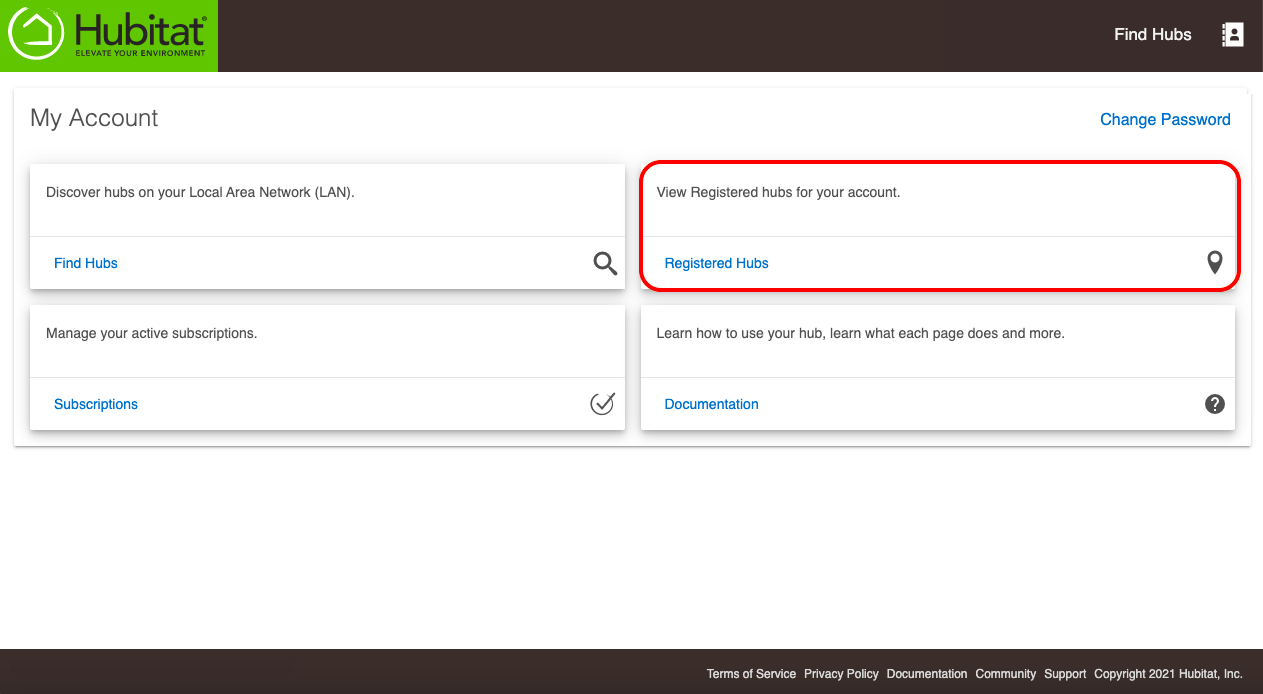Click the checkmark icon on Subscriptions card

602,404
